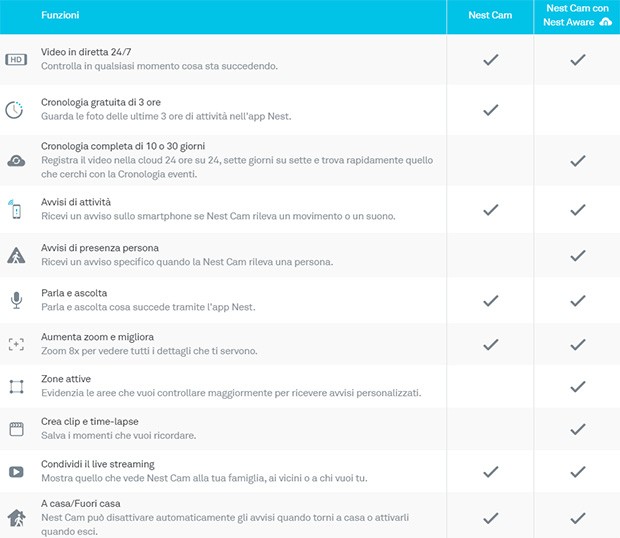The height and width of the screenshot is (538, 620).
Task: Click the live streaming play icon
Action: click(x=16, y=471)
